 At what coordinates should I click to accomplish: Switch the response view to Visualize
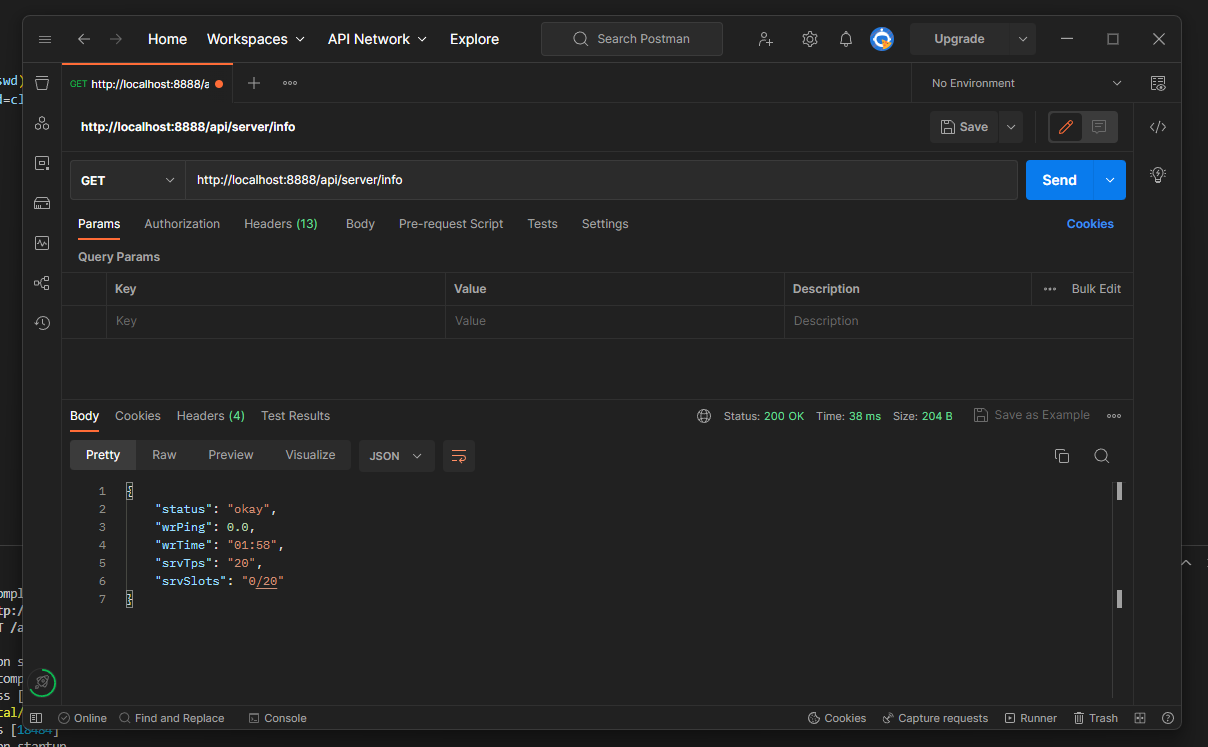click(x=311, y=455)
